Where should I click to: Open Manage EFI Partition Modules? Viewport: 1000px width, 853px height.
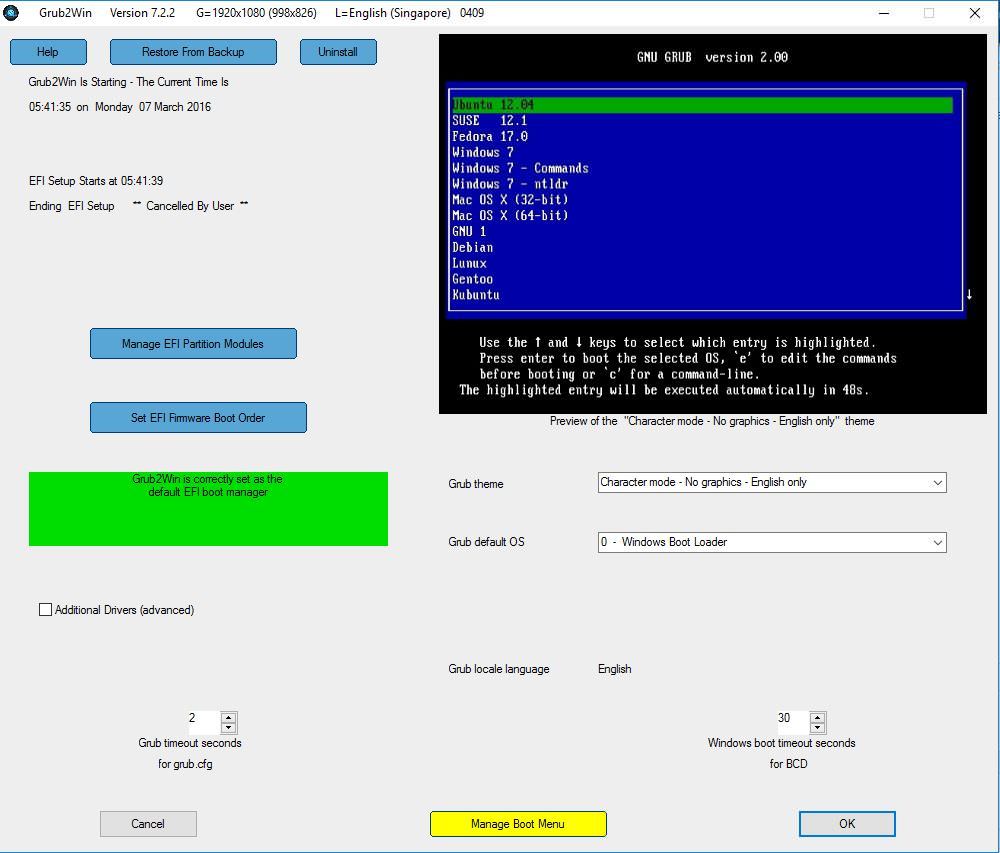[x=193, y=343]
